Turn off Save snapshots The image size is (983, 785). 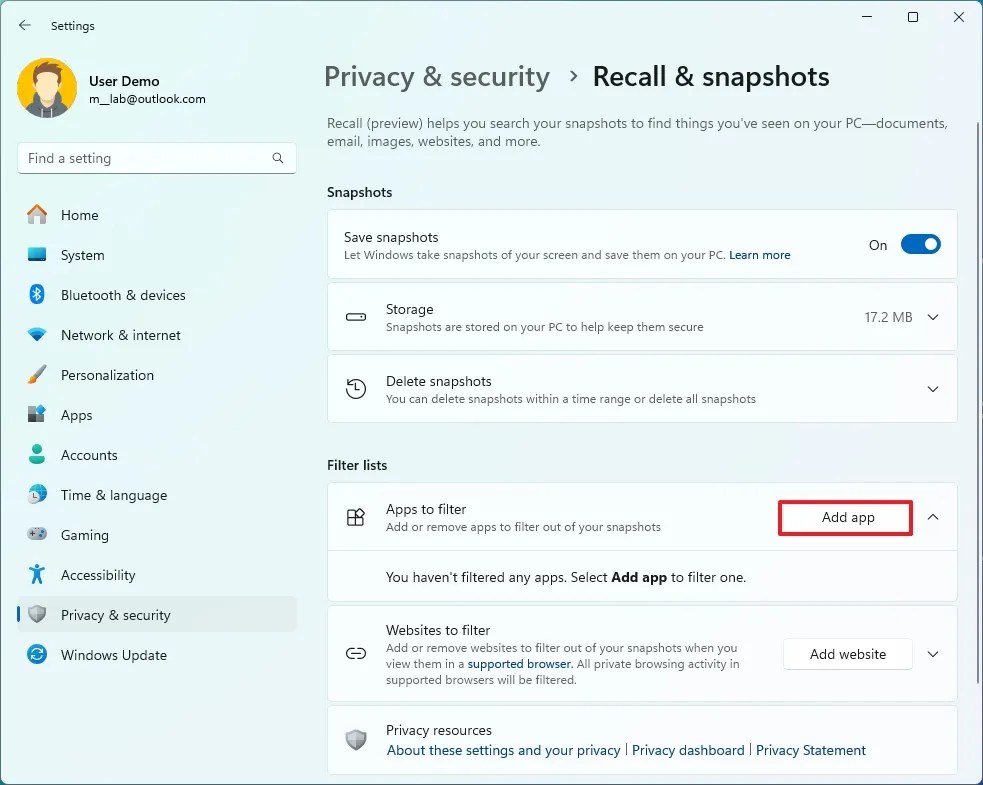point(920,243)
